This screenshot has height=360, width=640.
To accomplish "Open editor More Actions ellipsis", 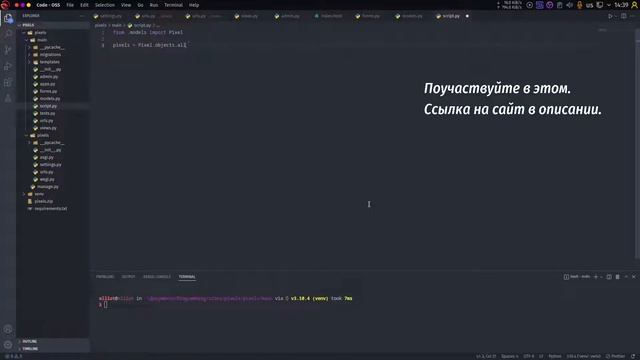I will click(633, 16).
